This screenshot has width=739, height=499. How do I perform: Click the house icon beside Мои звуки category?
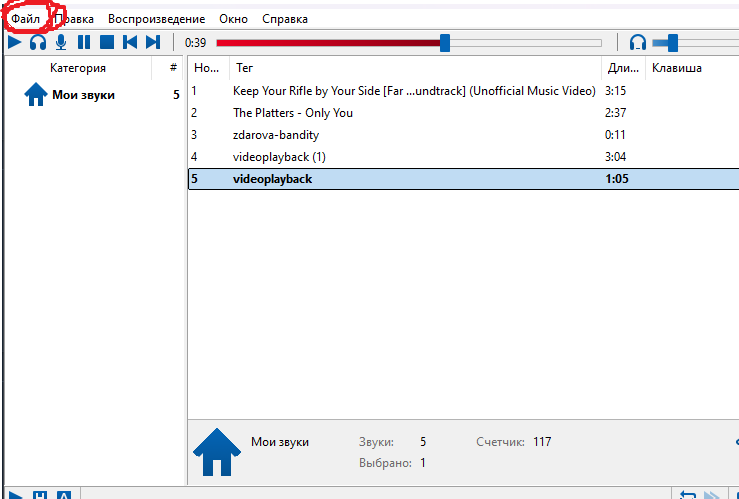pyautogui.click(x=36, y=94)
